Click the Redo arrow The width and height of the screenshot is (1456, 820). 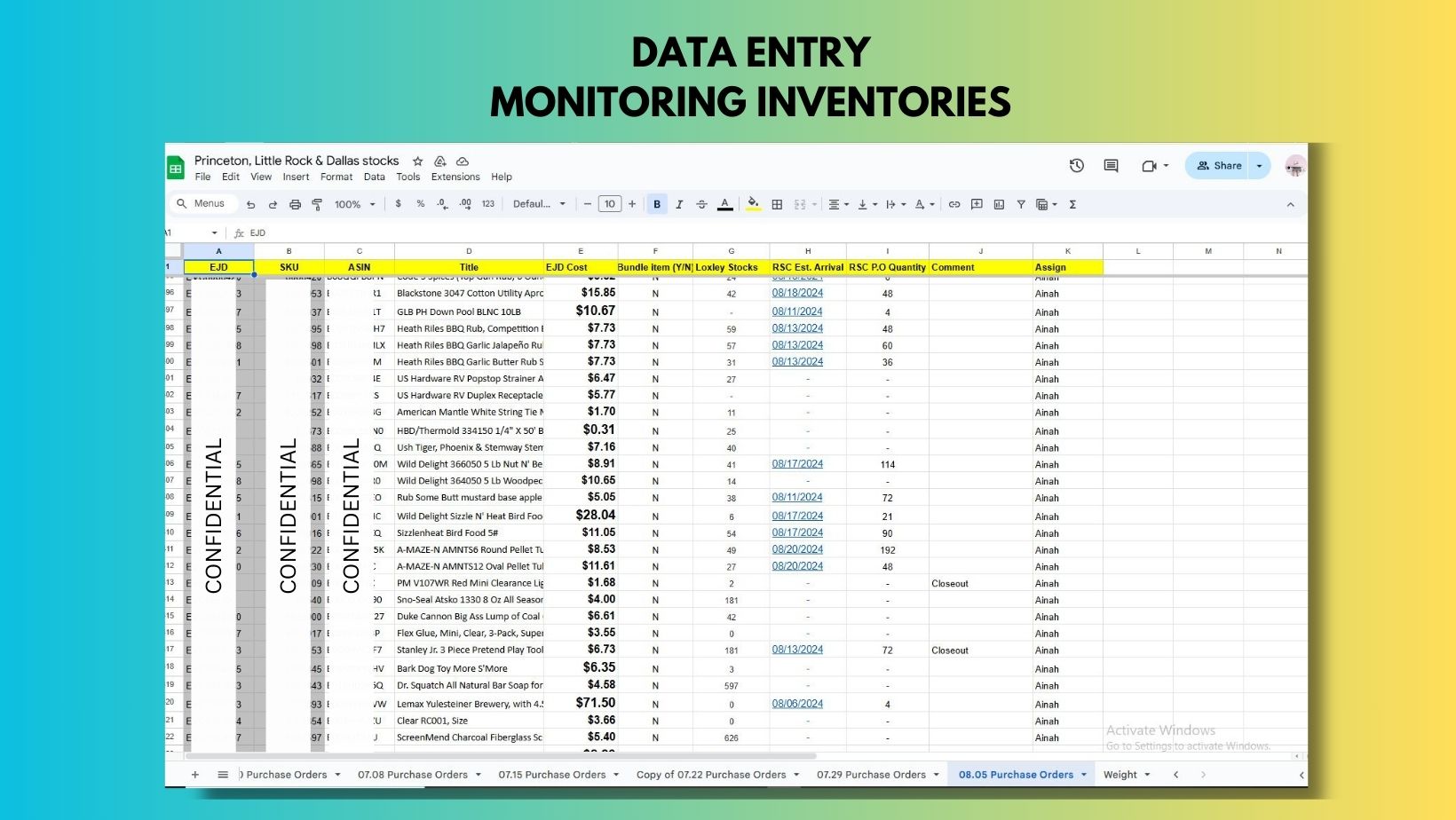tap(273, 204)
